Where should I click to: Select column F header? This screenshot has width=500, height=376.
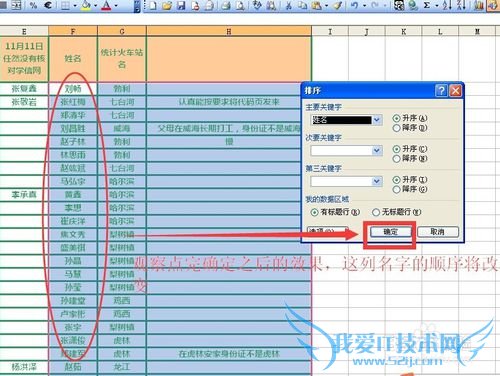click(x=73, y=32)
